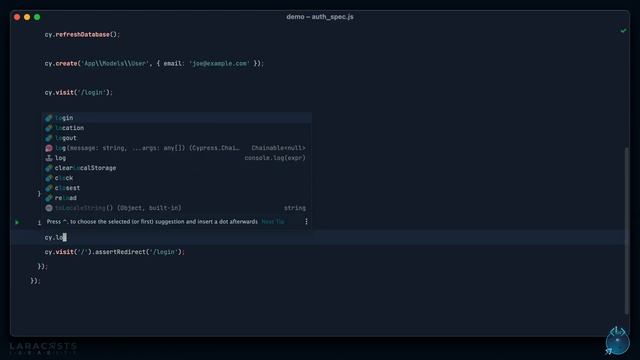This screenshot has width=640, height=360.
Task: Pick the log(message: string) Cypress suggestion
Action: [x=177, y=148]
